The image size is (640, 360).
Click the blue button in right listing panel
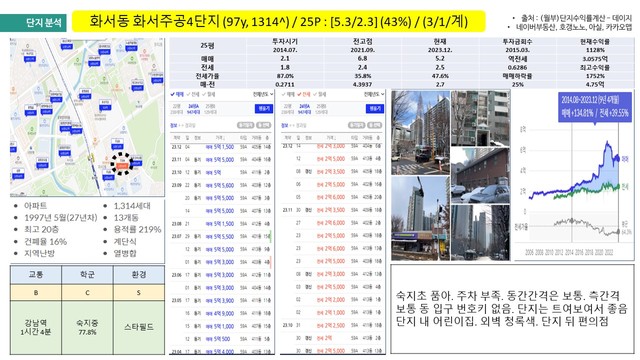point(375,109)
